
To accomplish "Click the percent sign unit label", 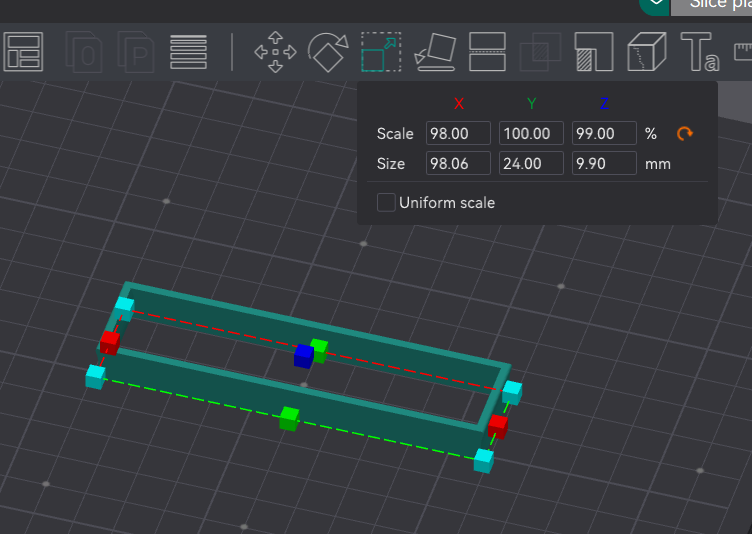I will pos(651,133).
